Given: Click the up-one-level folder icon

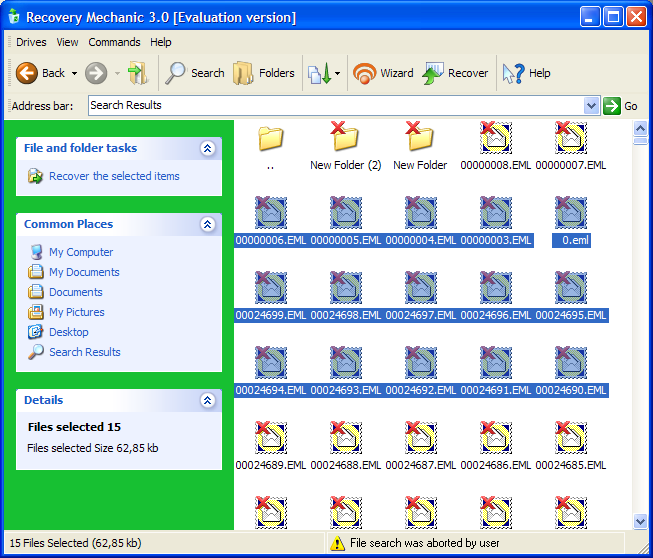Looking at the screenshot, I should (x=139, y=73).
